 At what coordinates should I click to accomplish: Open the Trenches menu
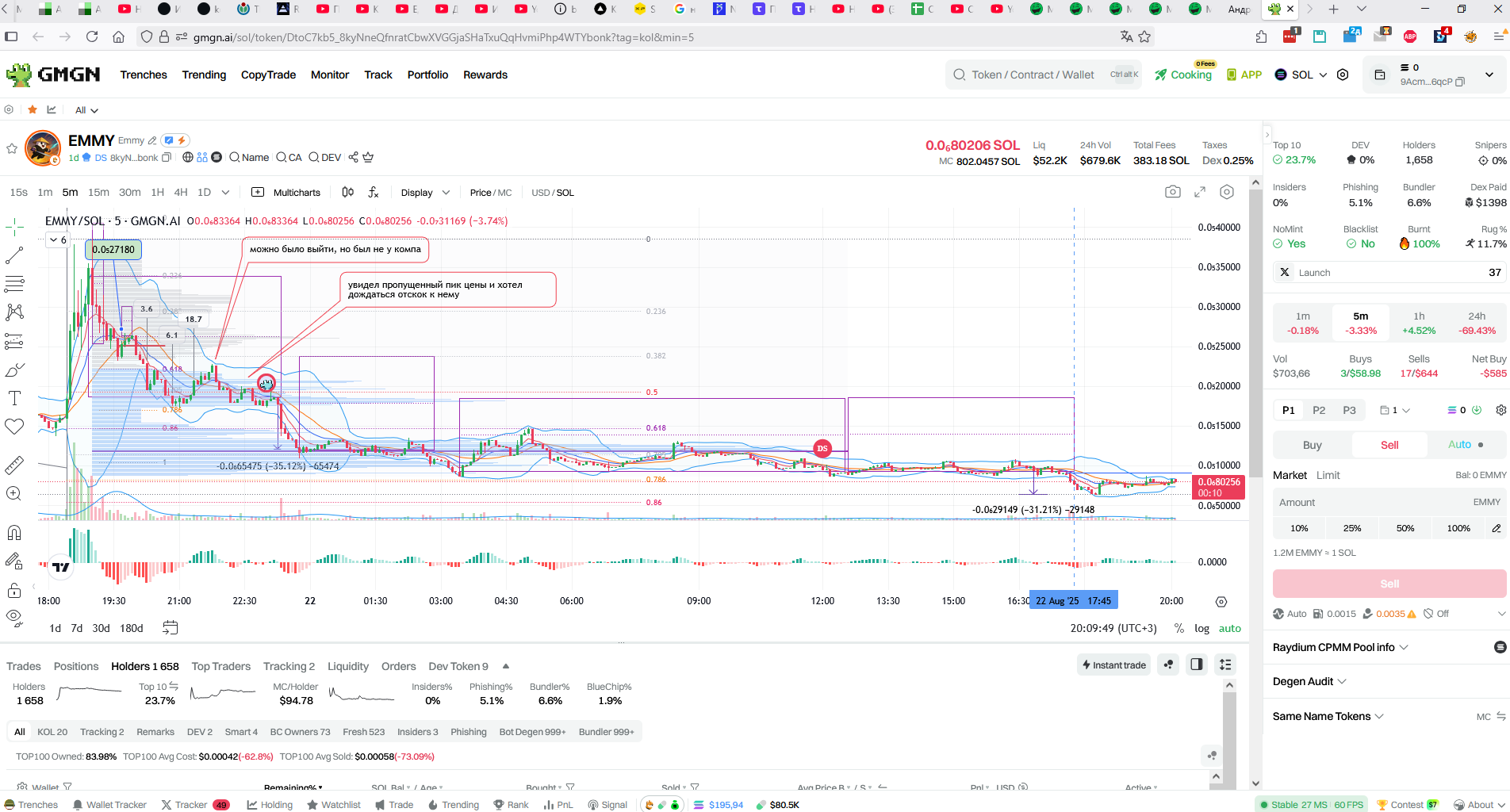click(144, 75)
